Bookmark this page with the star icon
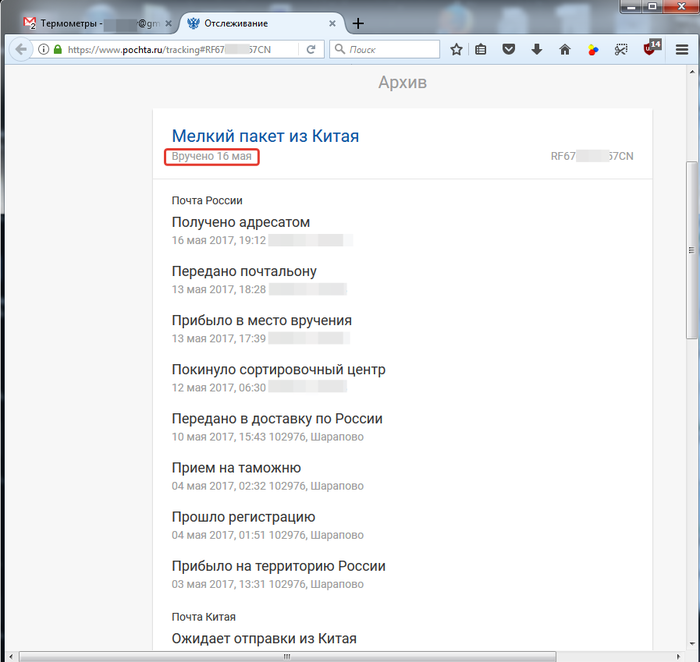The height and width of the screenshot is (662, 700). point(456,49)
